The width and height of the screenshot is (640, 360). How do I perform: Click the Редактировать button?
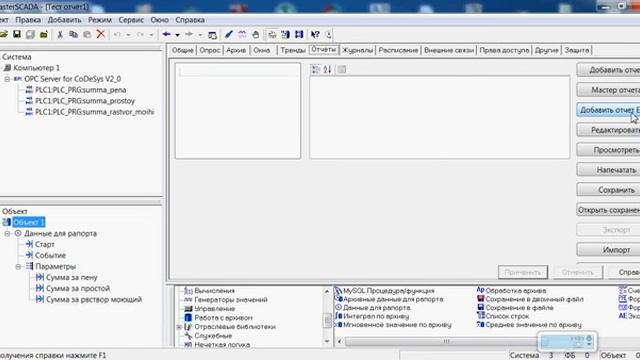608,130
